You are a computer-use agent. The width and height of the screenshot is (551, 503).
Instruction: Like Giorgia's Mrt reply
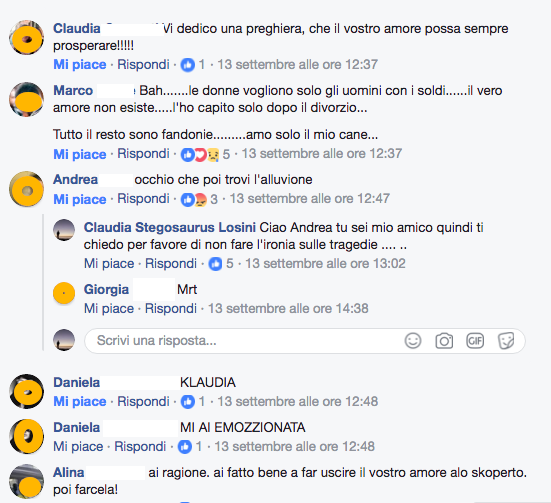(x=109, y=309)
